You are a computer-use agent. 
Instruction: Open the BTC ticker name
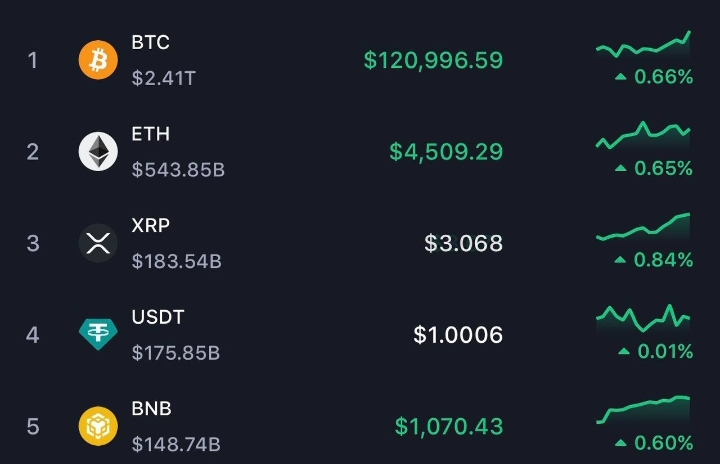coord(151,42)
